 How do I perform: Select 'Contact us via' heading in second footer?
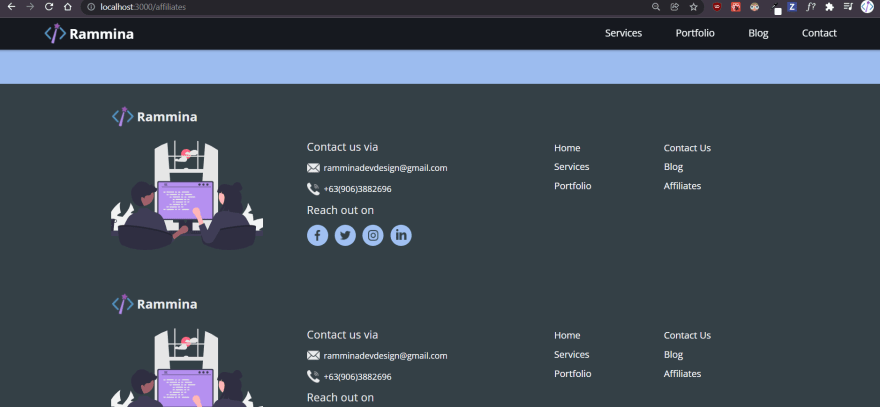(x=342, y=335)
